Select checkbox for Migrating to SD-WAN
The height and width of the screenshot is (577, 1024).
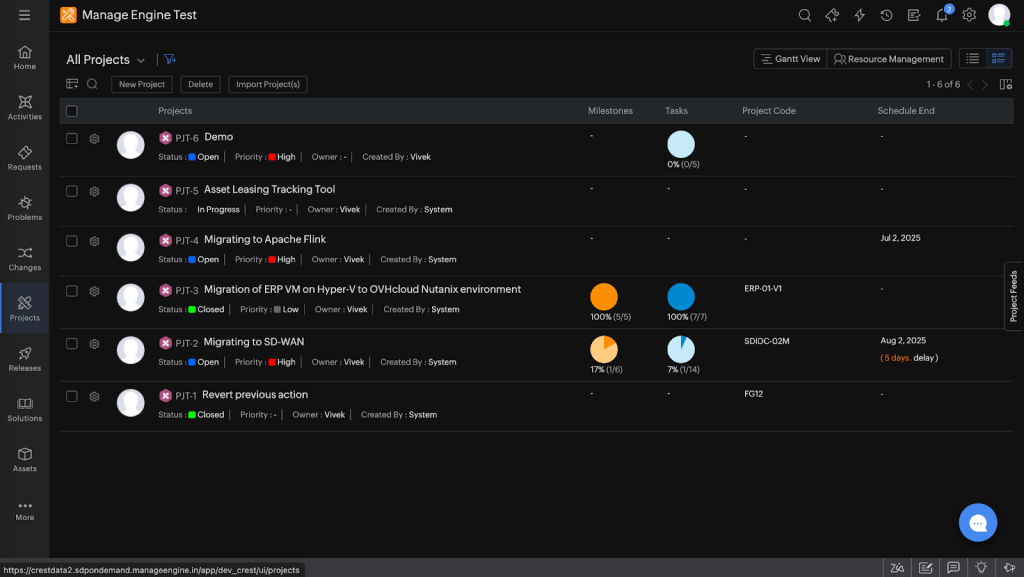point(72,343)
